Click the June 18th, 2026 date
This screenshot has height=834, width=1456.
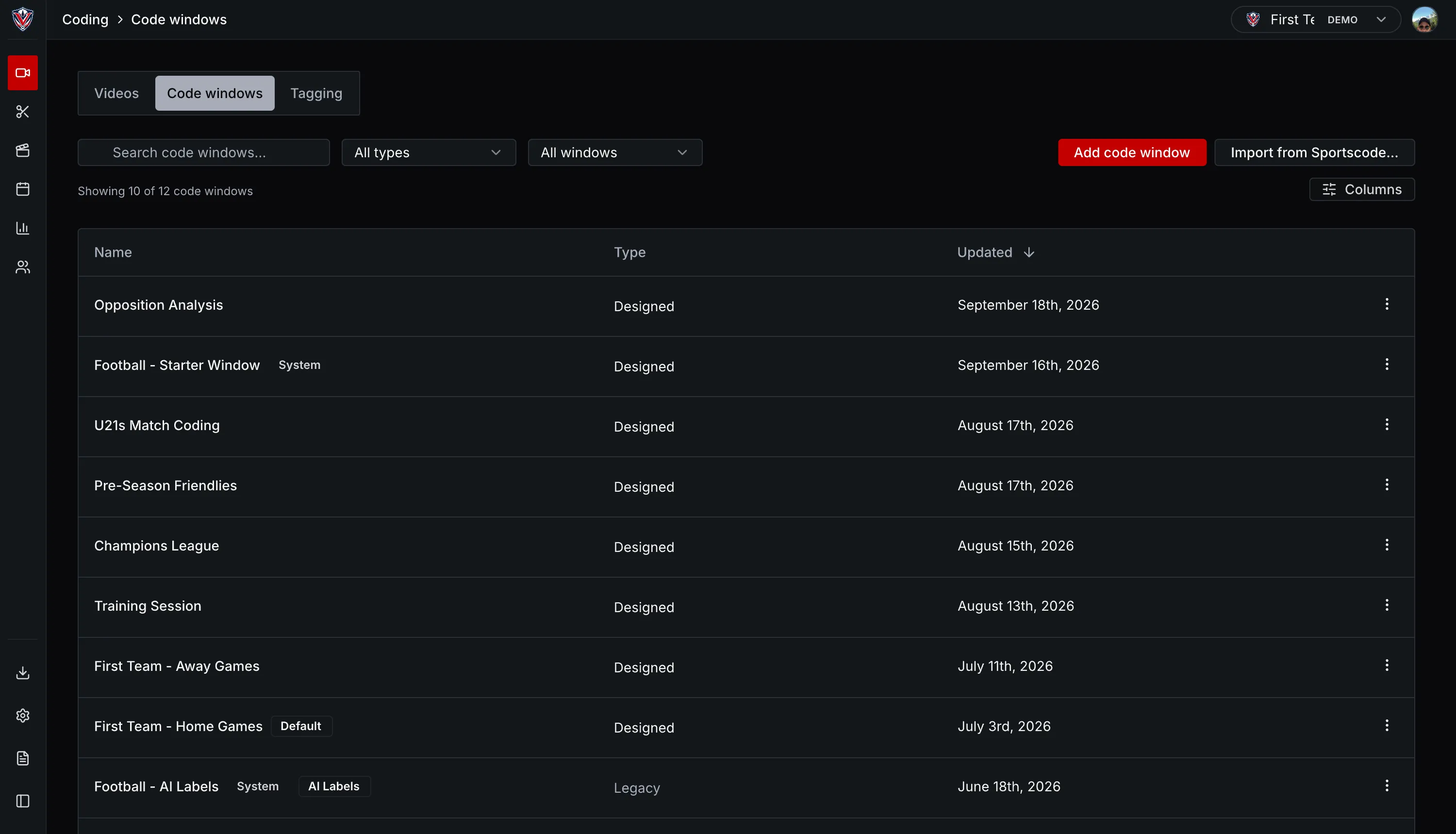1009,786
